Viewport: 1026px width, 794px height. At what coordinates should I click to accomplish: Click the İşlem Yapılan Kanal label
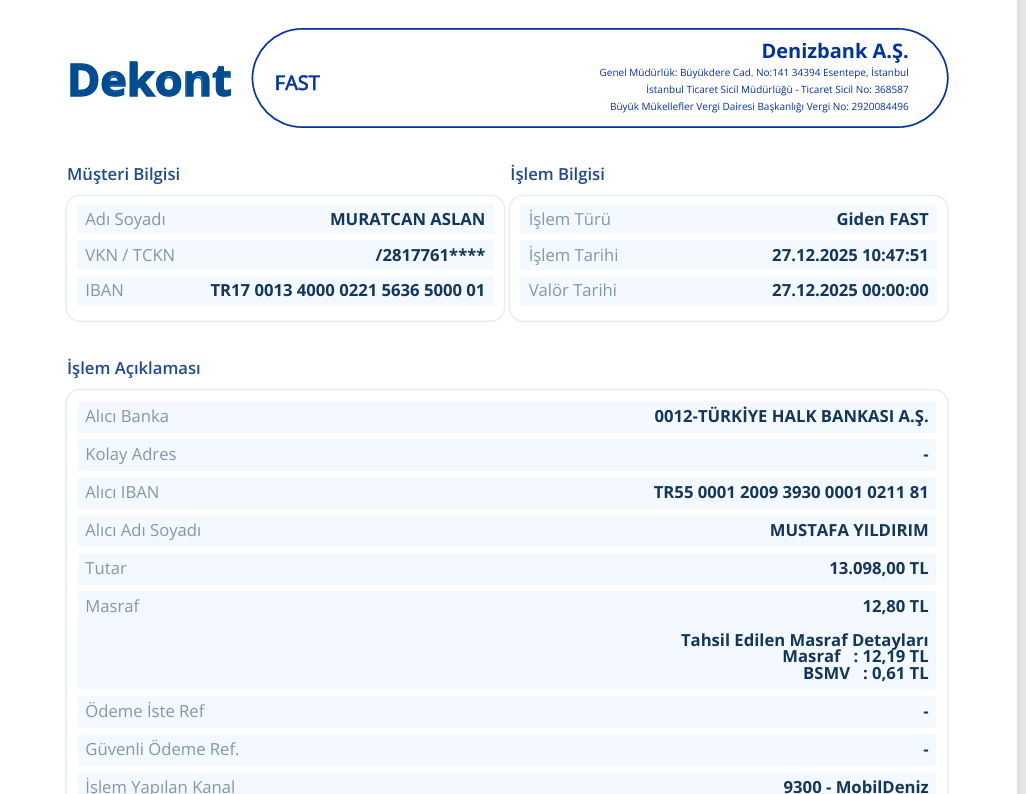click(160, 786)
